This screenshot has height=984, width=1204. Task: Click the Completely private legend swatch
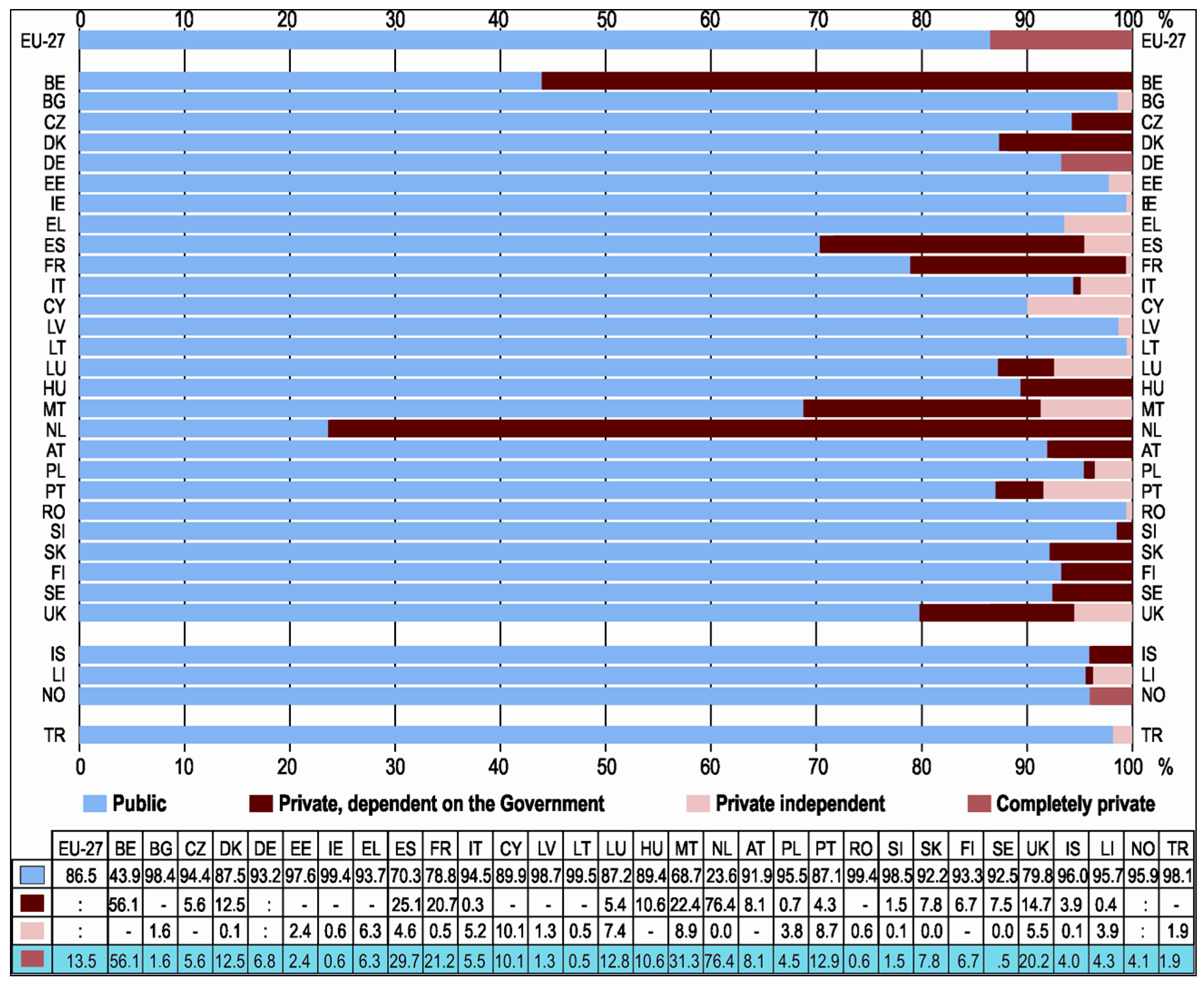tap(979, 803)
